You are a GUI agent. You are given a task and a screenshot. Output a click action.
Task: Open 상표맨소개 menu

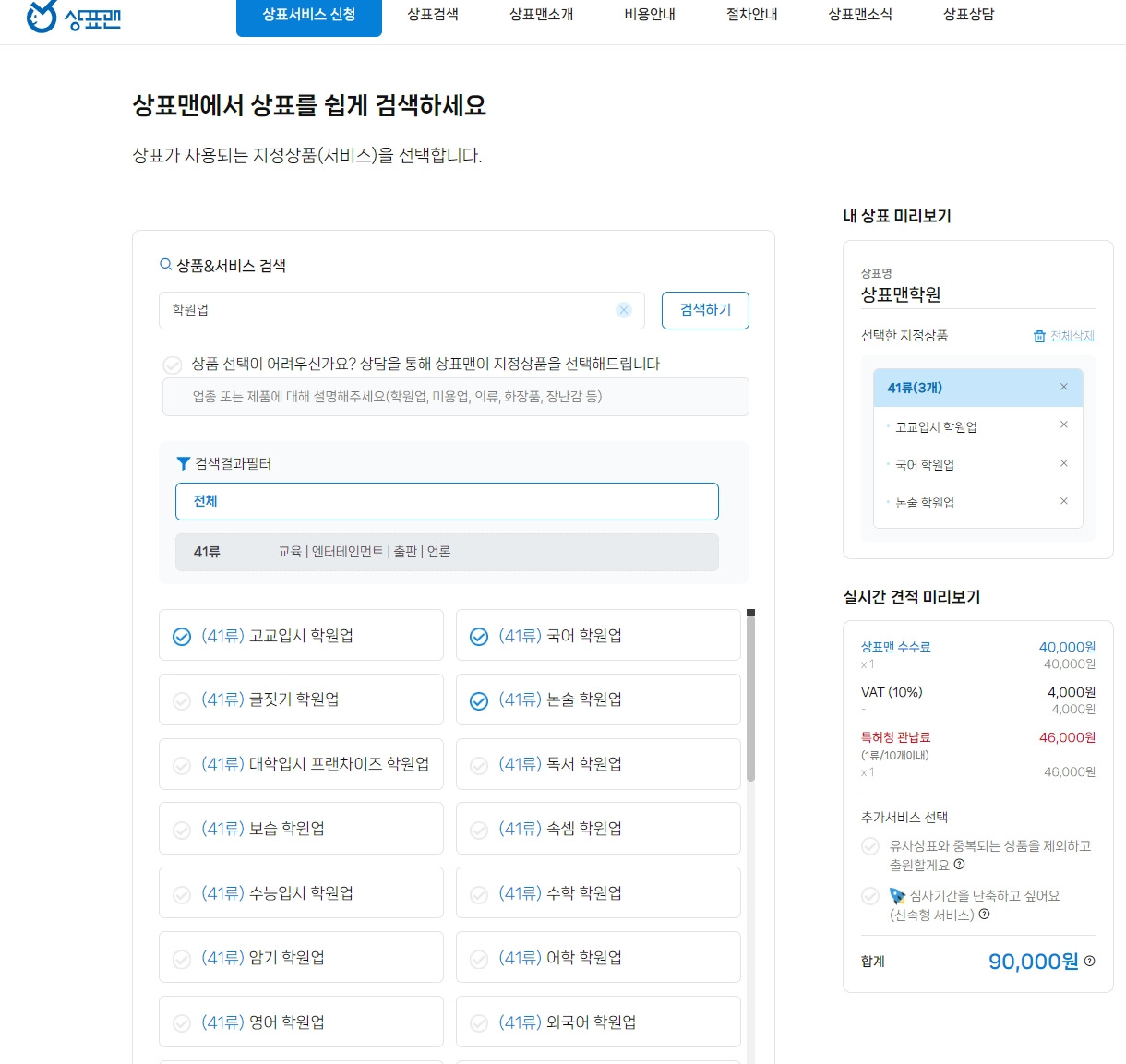point(541,15)
